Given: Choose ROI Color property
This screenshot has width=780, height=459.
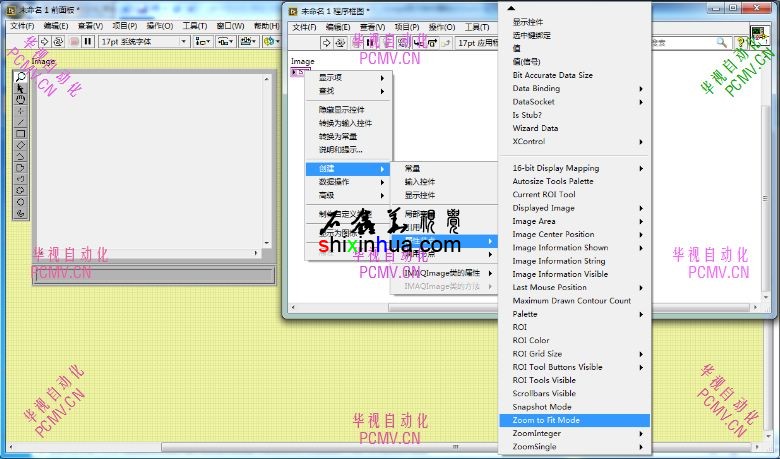Looking at the screenshot, I should coord(530,341).
